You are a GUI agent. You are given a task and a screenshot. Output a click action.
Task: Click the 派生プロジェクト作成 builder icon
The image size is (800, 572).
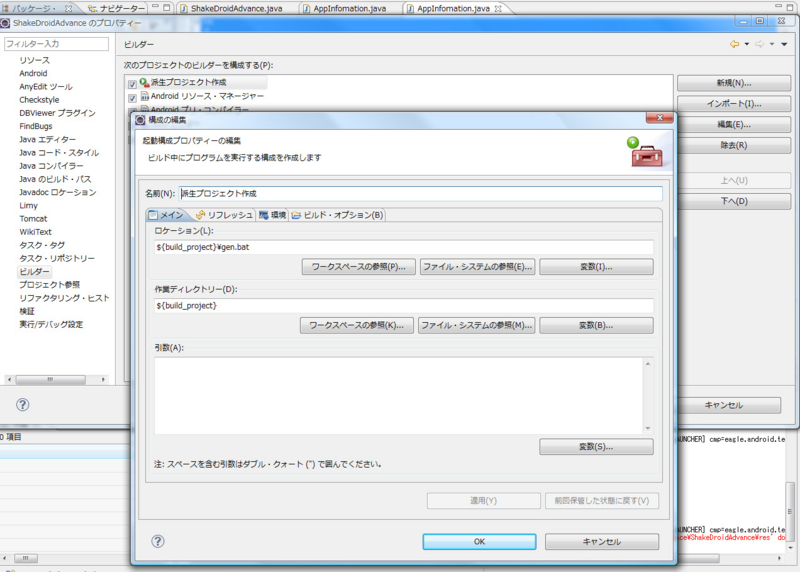[x=144, y=83]
